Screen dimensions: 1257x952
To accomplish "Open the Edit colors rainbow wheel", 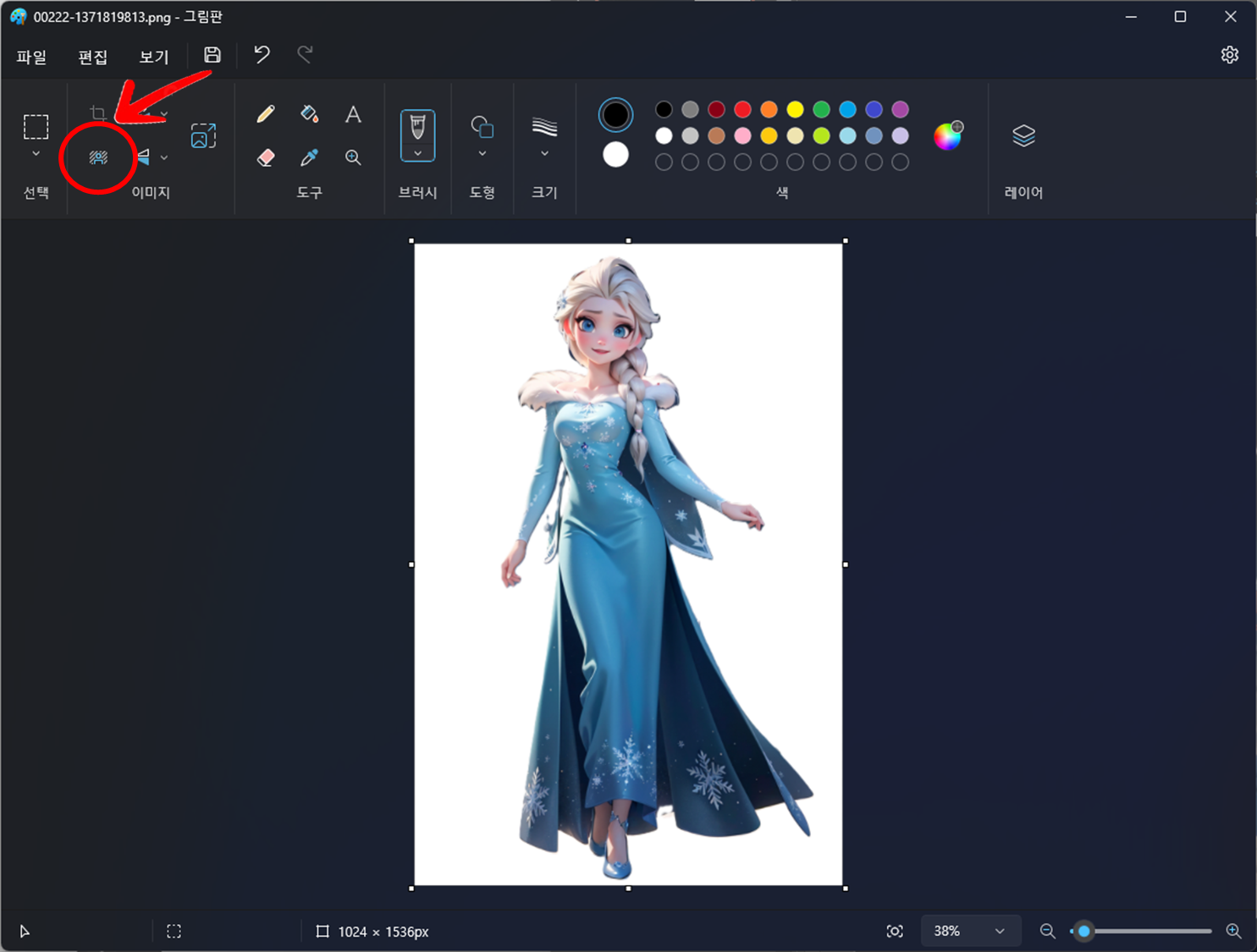I will click(x=948, y=135).
